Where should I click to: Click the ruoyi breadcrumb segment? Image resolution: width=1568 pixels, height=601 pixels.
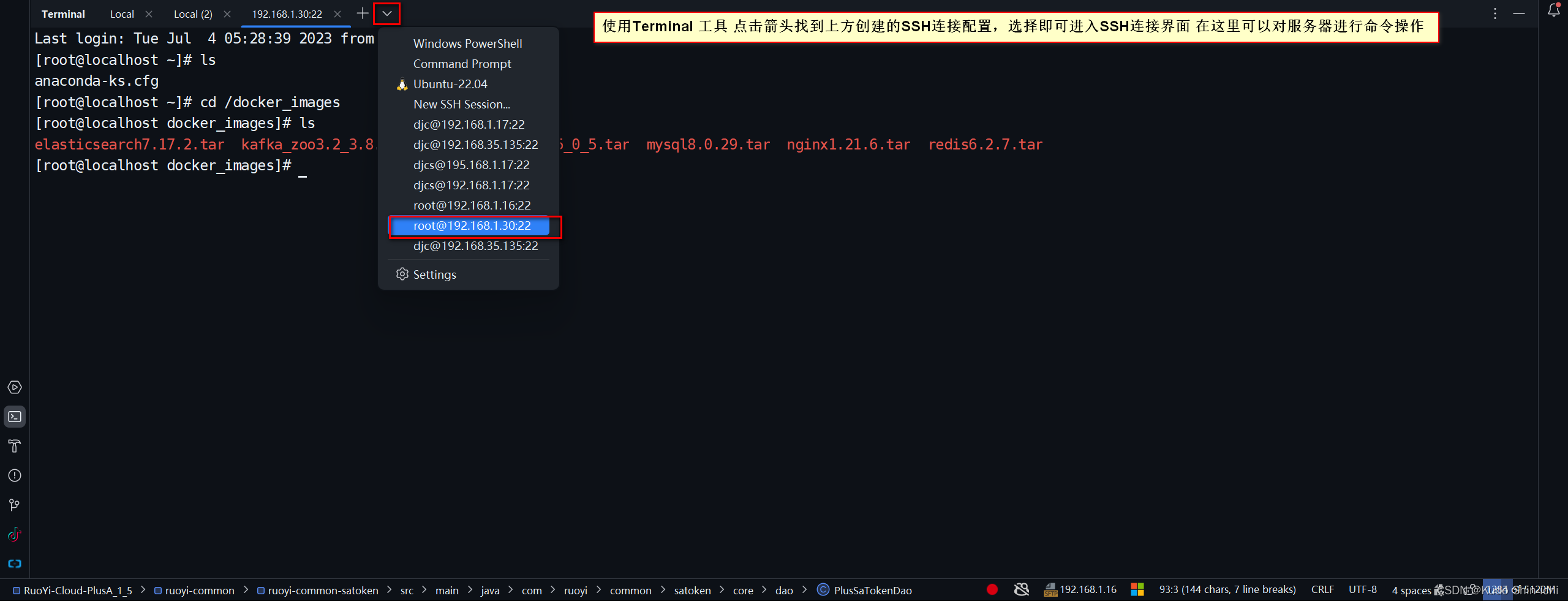(576, 591)
